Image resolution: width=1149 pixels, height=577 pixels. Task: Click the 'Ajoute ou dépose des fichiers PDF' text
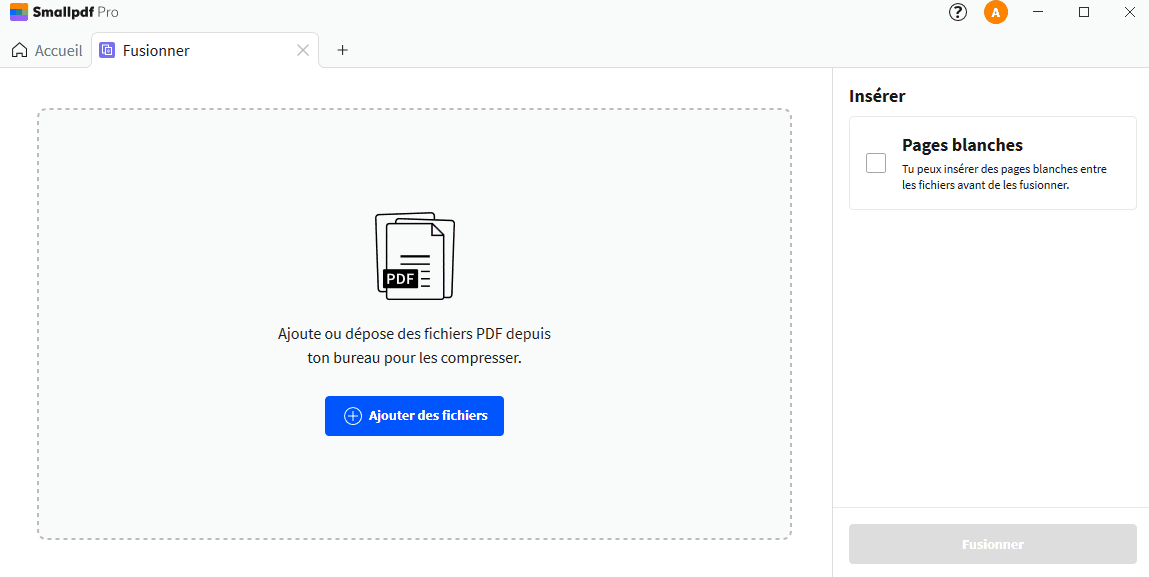tap(414, 346)
